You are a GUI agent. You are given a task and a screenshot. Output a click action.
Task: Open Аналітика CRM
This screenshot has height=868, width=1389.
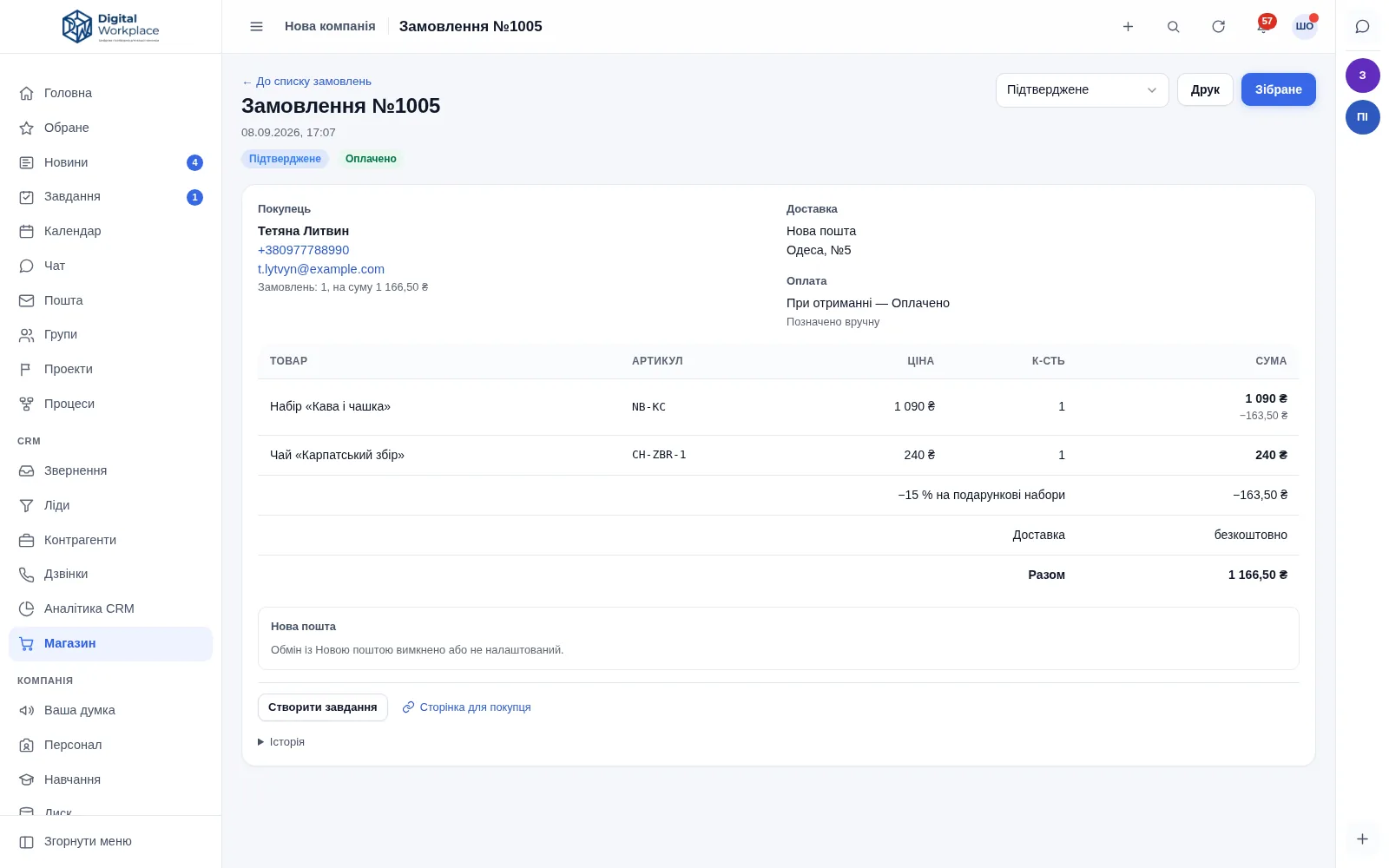pos(110,608)
